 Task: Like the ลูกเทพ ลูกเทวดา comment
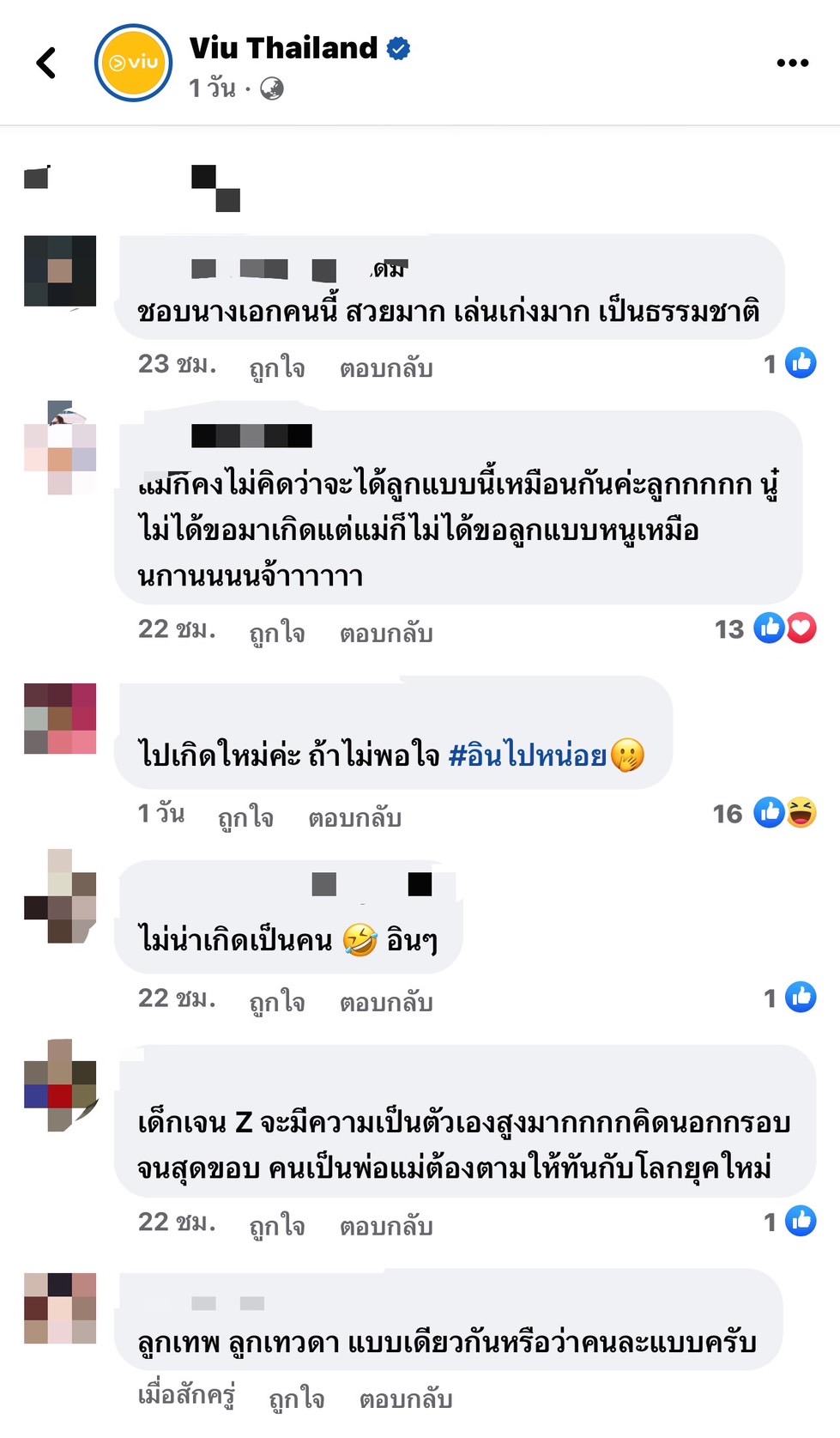coord(297,1399)
